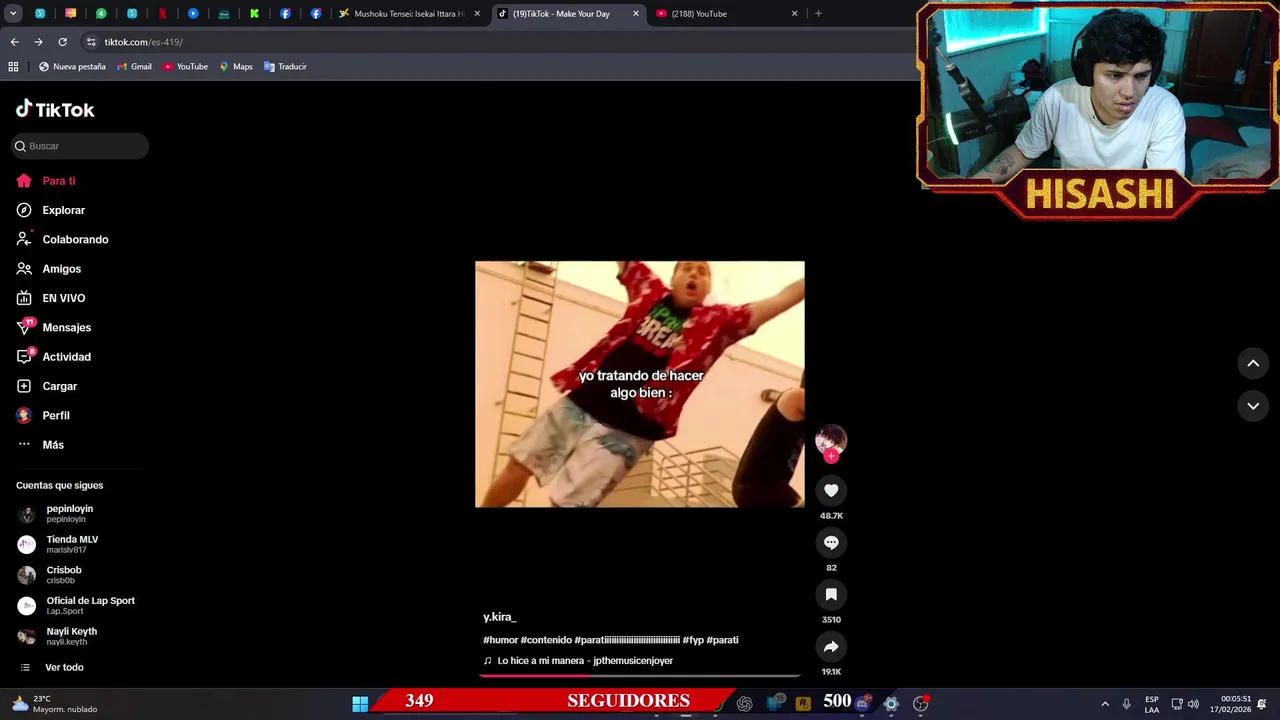Go back in browser history
This screenshot has height=720, width=1280.
click(14, 42)
